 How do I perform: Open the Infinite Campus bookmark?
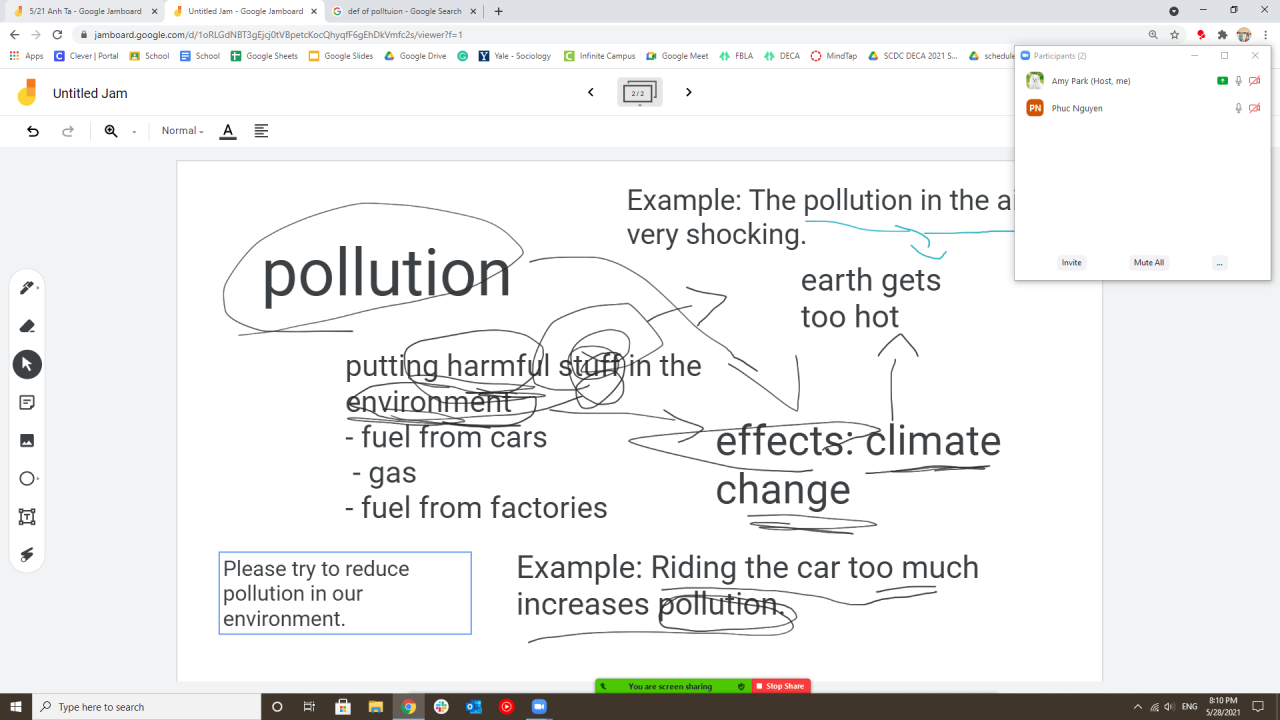pyautogui.click(x=600, y=56)
